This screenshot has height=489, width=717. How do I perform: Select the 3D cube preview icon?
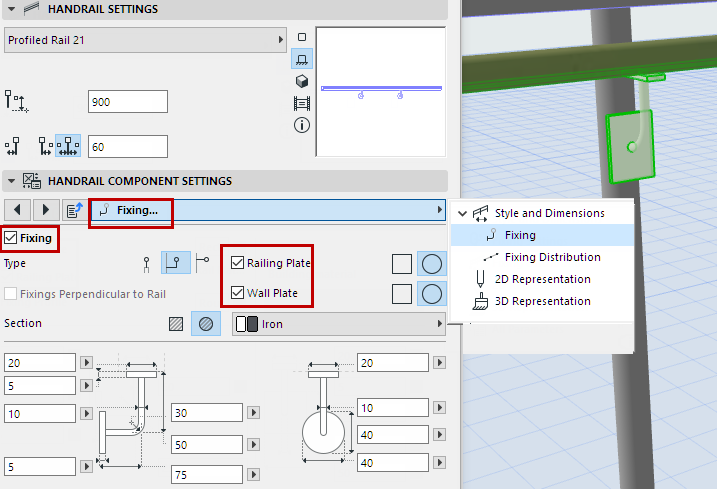[302, 81]
